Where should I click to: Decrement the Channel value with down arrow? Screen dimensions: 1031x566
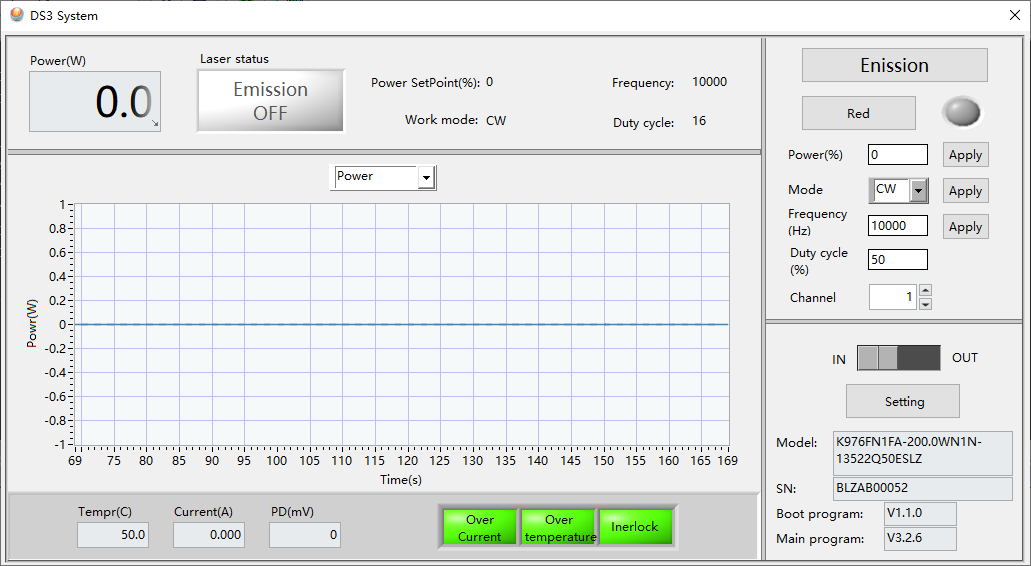tap(925, 303)
